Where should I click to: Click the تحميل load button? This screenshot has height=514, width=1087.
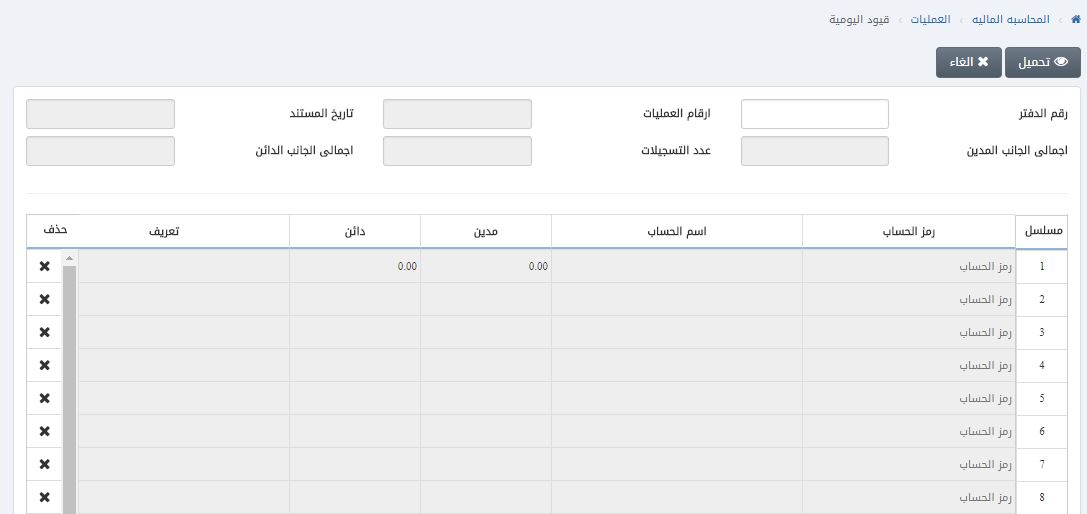tap(1042, 62)
